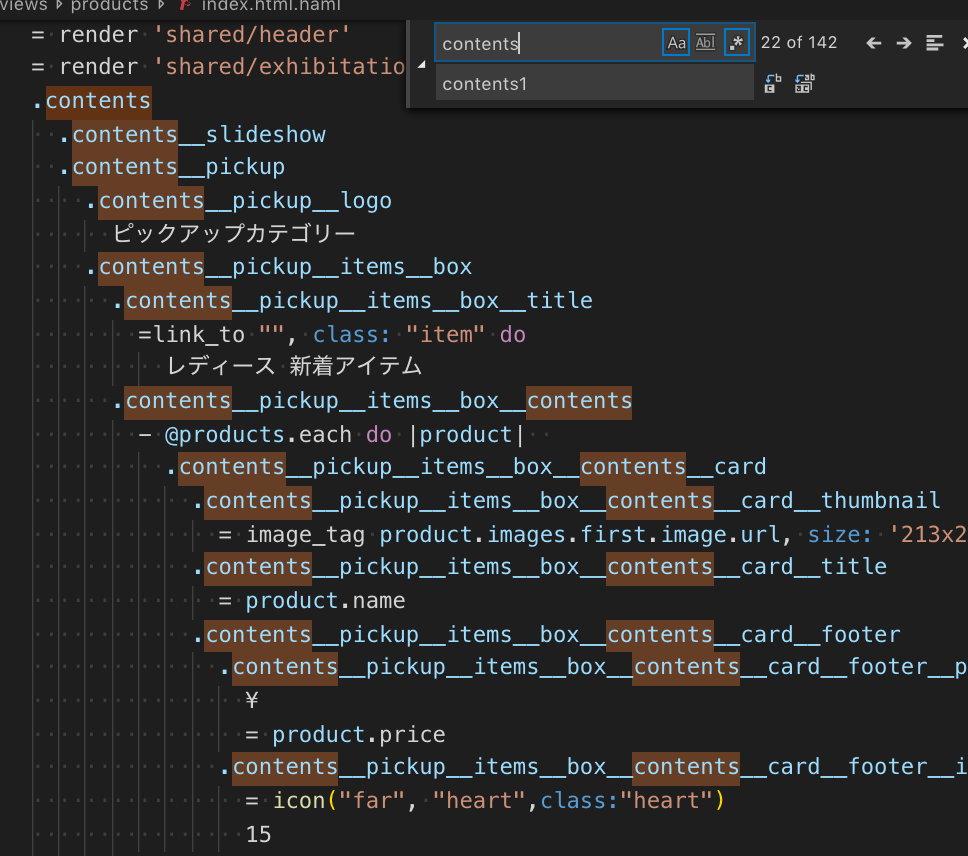Click '@products.each do |product|' line

coord(331,434)
